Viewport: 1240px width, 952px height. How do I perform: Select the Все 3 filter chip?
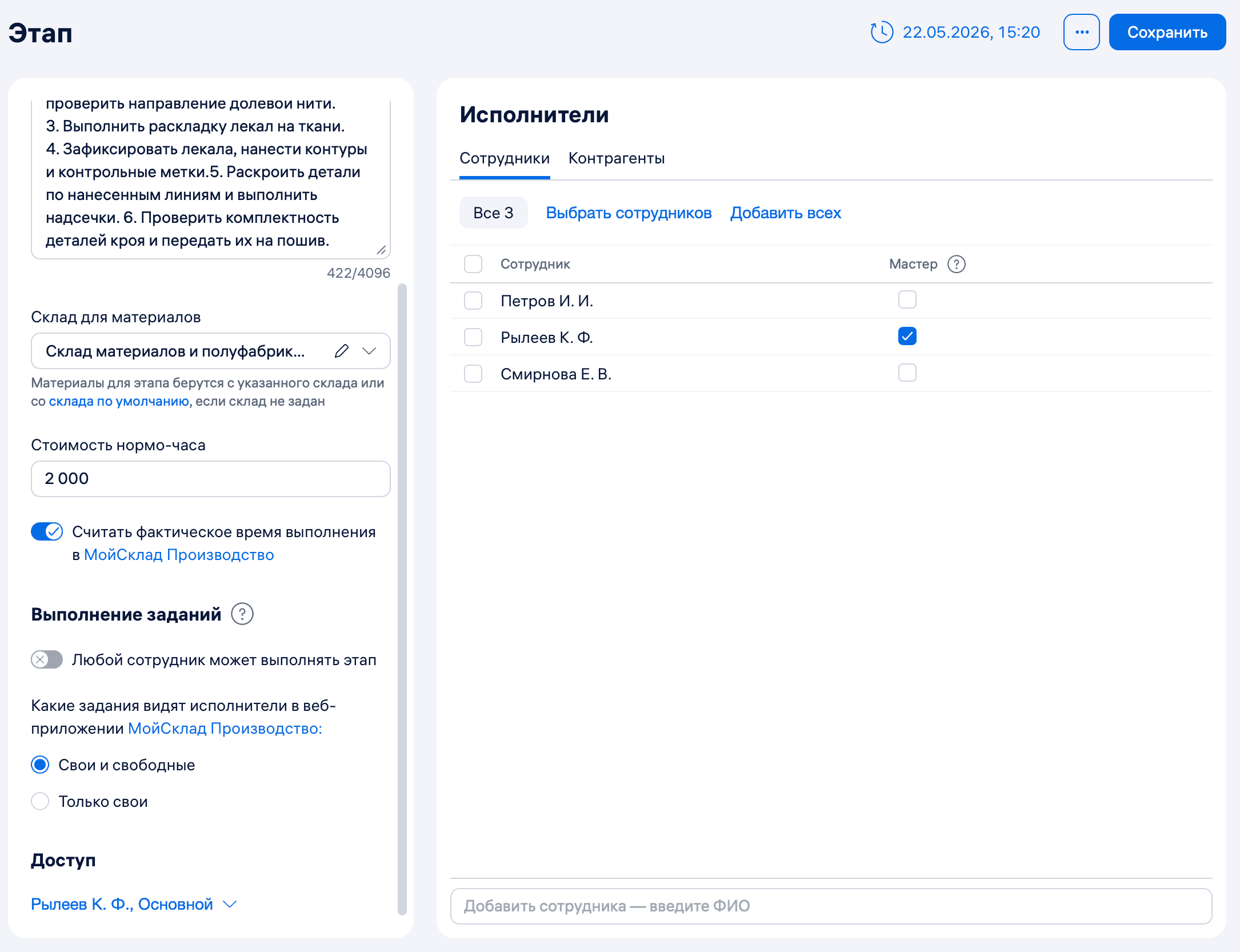[x=493, y=213]
